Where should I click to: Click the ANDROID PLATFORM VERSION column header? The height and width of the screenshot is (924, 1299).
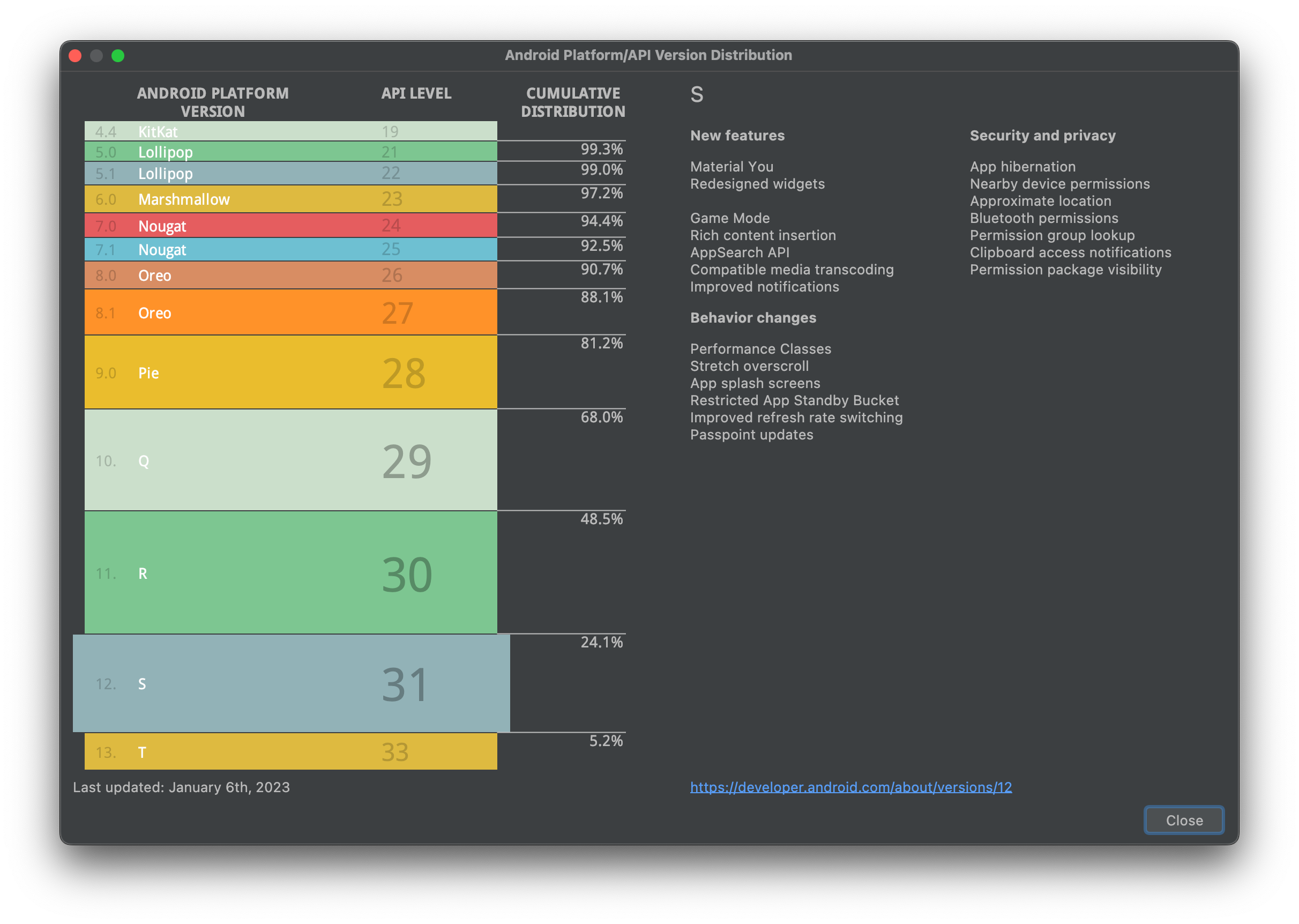[213, 102]
